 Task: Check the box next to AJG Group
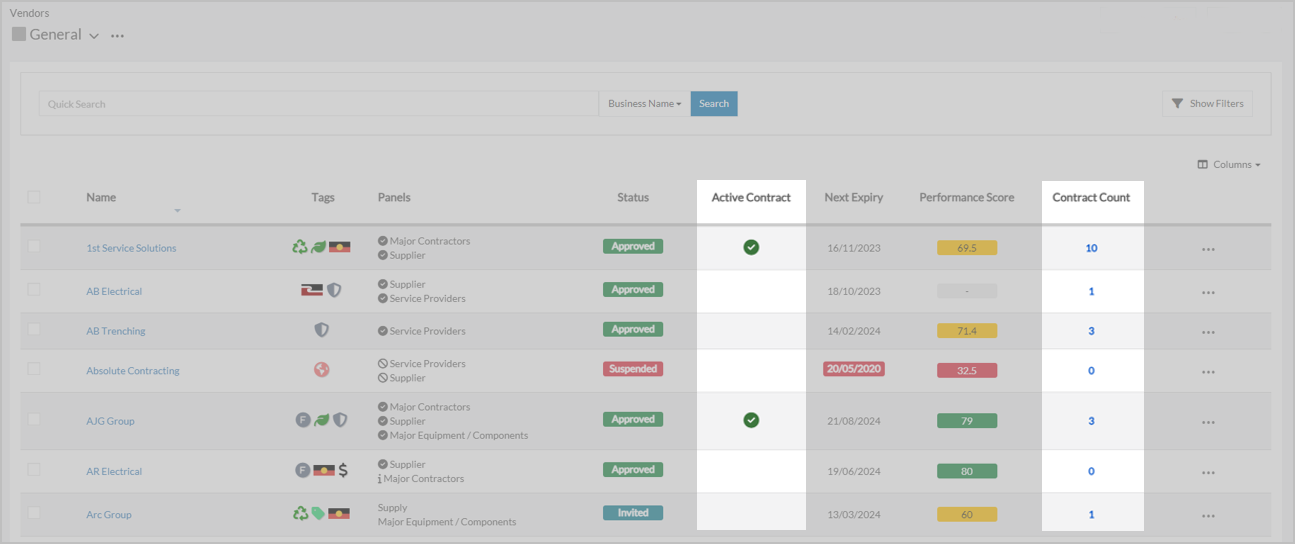[34, 419]
